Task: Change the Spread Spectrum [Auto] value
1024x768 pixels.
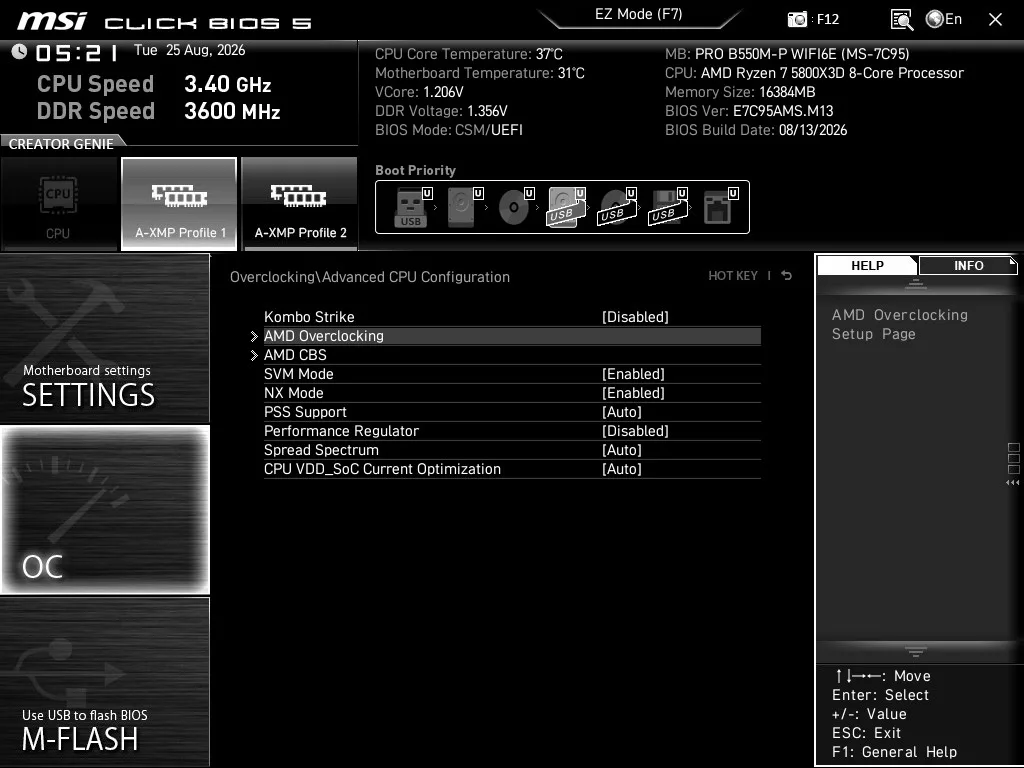Action: tap(622, 449)
